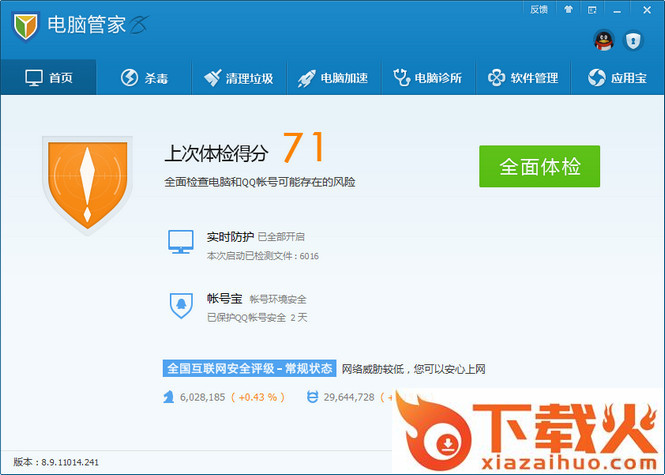Click 网络威胁较低，您可以安心上网 text
This screenshot has width=665, height=475.
414,369
